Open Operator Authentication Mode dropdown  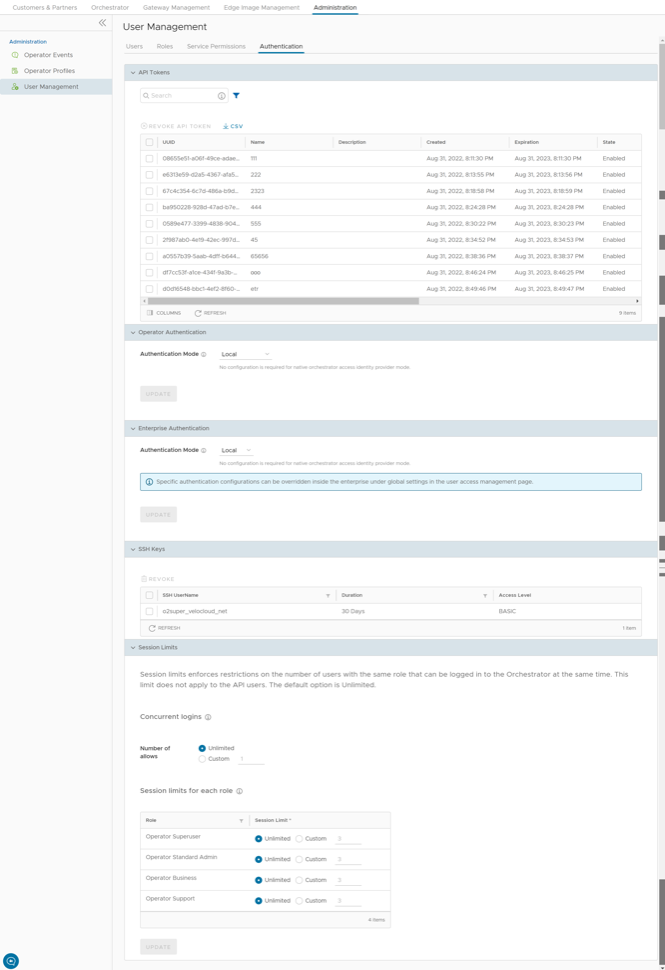245,354
